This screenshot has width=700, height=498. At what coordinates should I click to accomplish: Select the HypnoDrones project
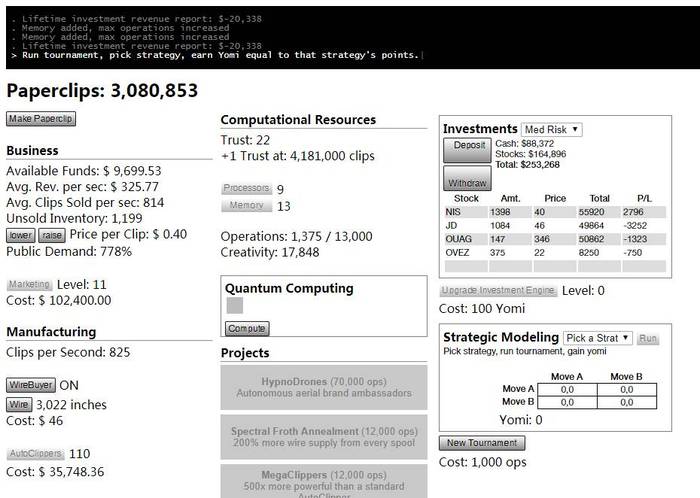click(324, 387)
